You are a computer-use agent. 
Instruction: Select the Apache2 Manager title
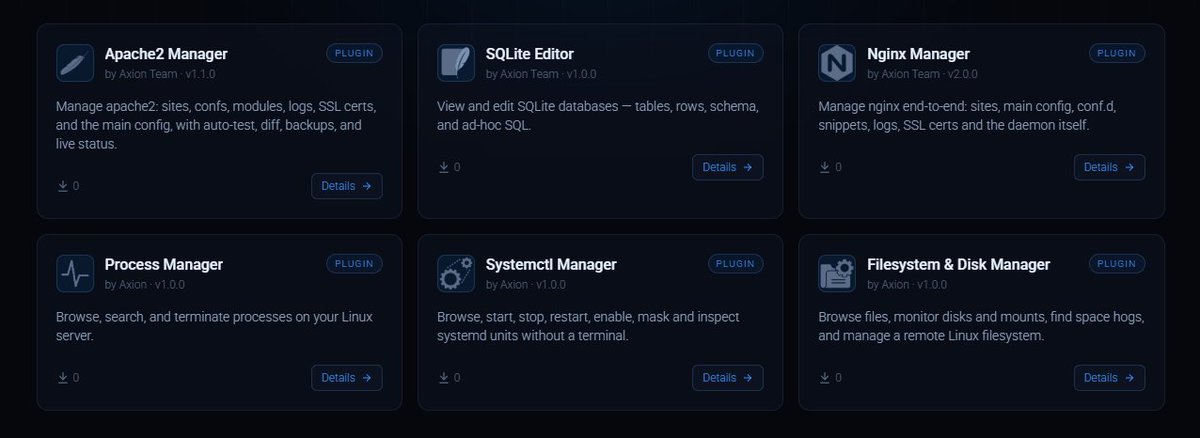(166, 54)
